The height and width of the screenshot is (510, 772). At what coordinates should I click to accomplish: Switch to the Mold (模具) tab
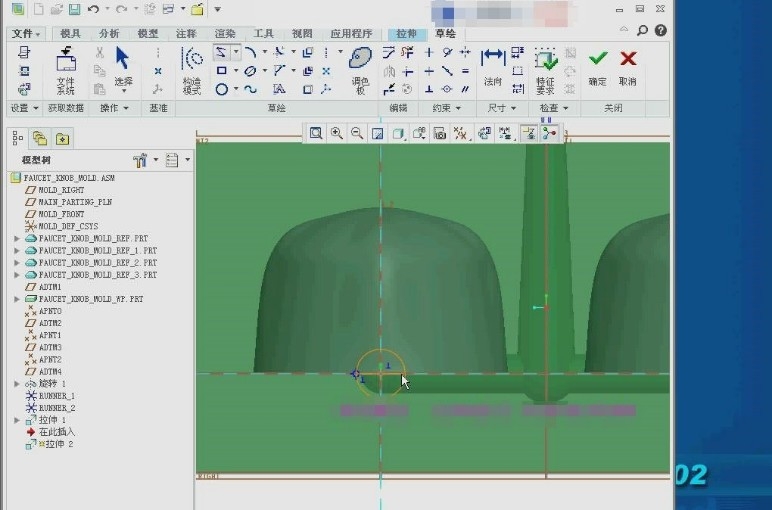pyautogui.click(x=70, y=33)
